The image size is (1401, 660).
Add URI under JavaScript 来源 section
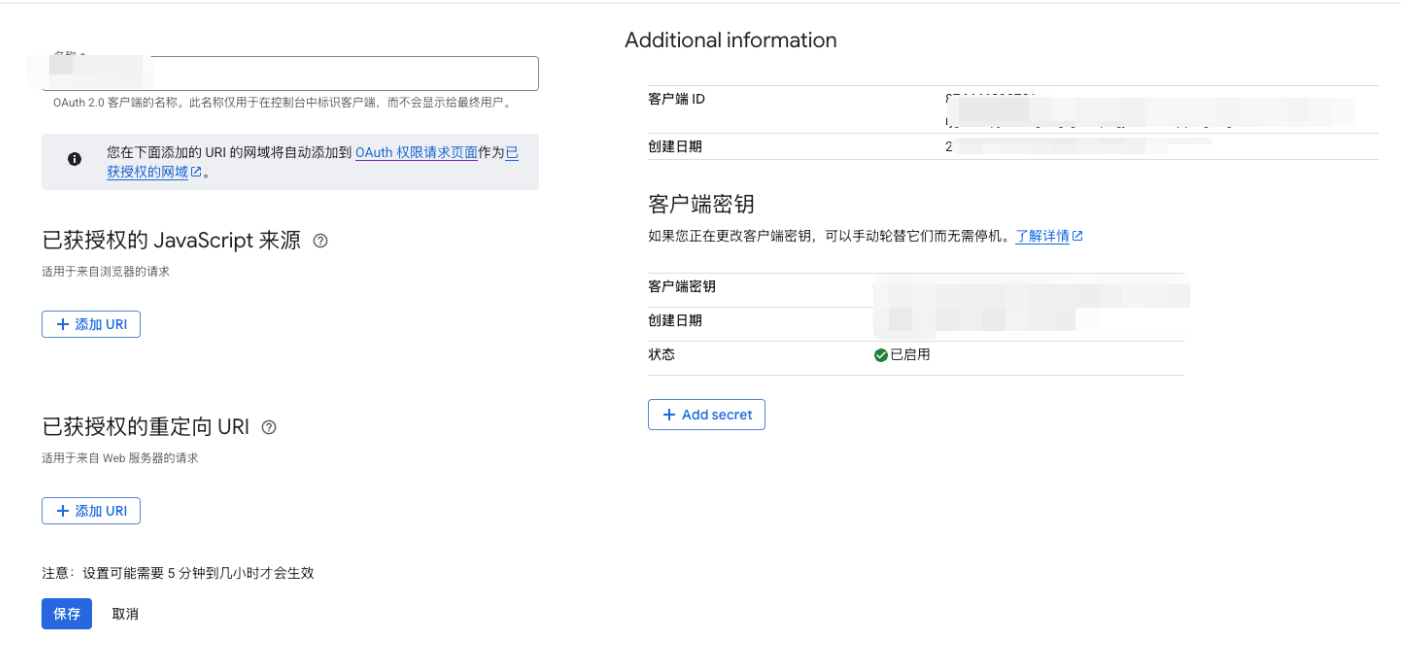coord(91,324)
